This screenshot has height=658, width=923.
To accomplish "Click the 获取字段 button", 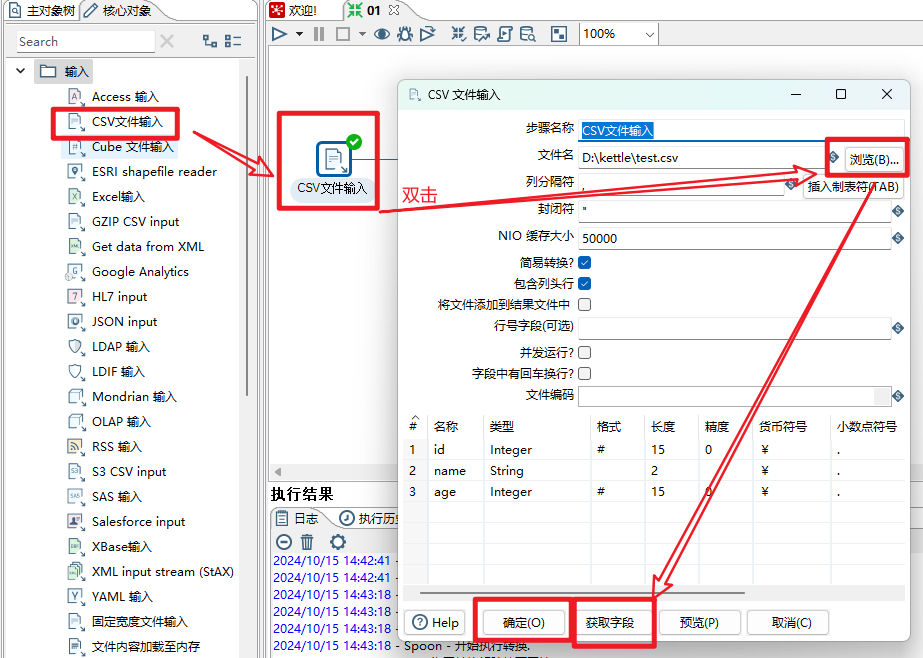I will (608, 622).
